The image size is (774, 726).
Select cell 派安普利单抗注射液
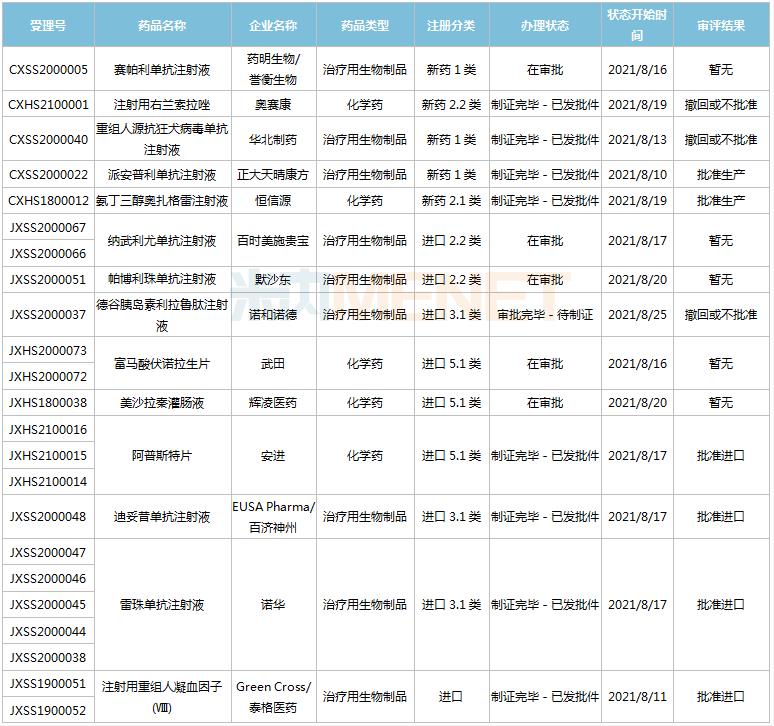(162, 174)
